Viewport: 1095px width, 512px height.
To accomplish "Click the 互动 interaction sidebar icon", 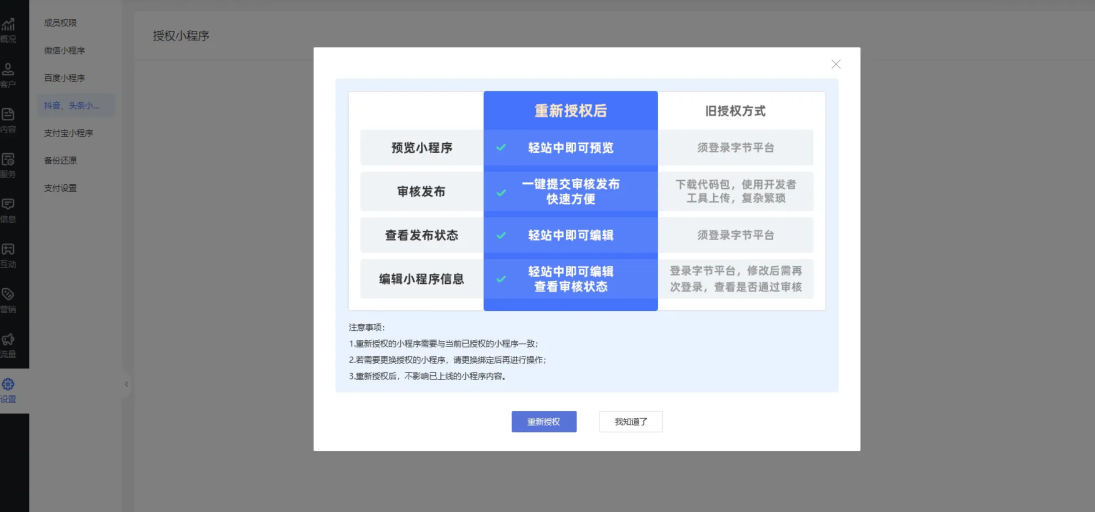I will click(x=8, y=254).
